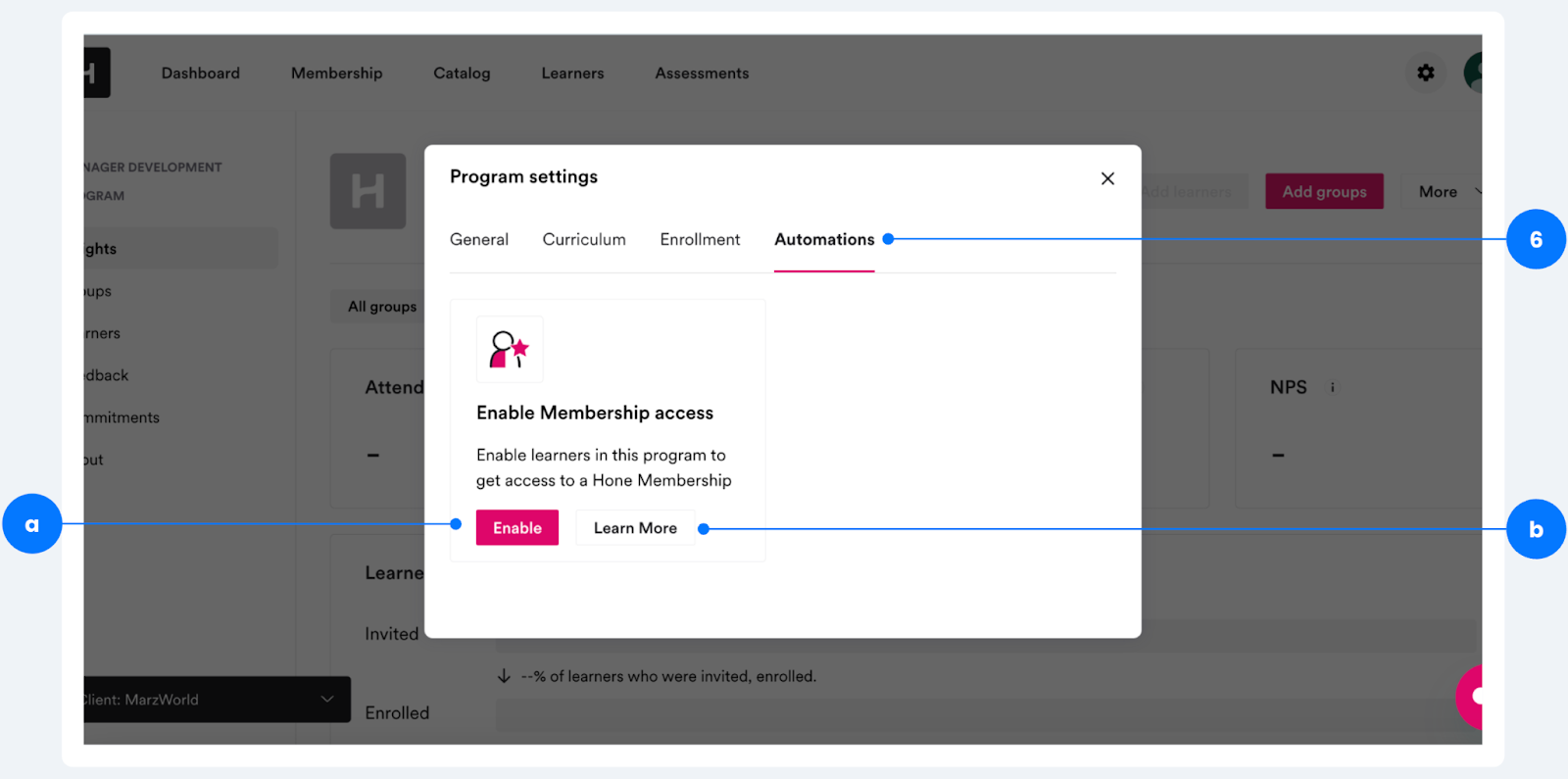
Task: Select Learners in the sidebar
Action: pos(102,333)
